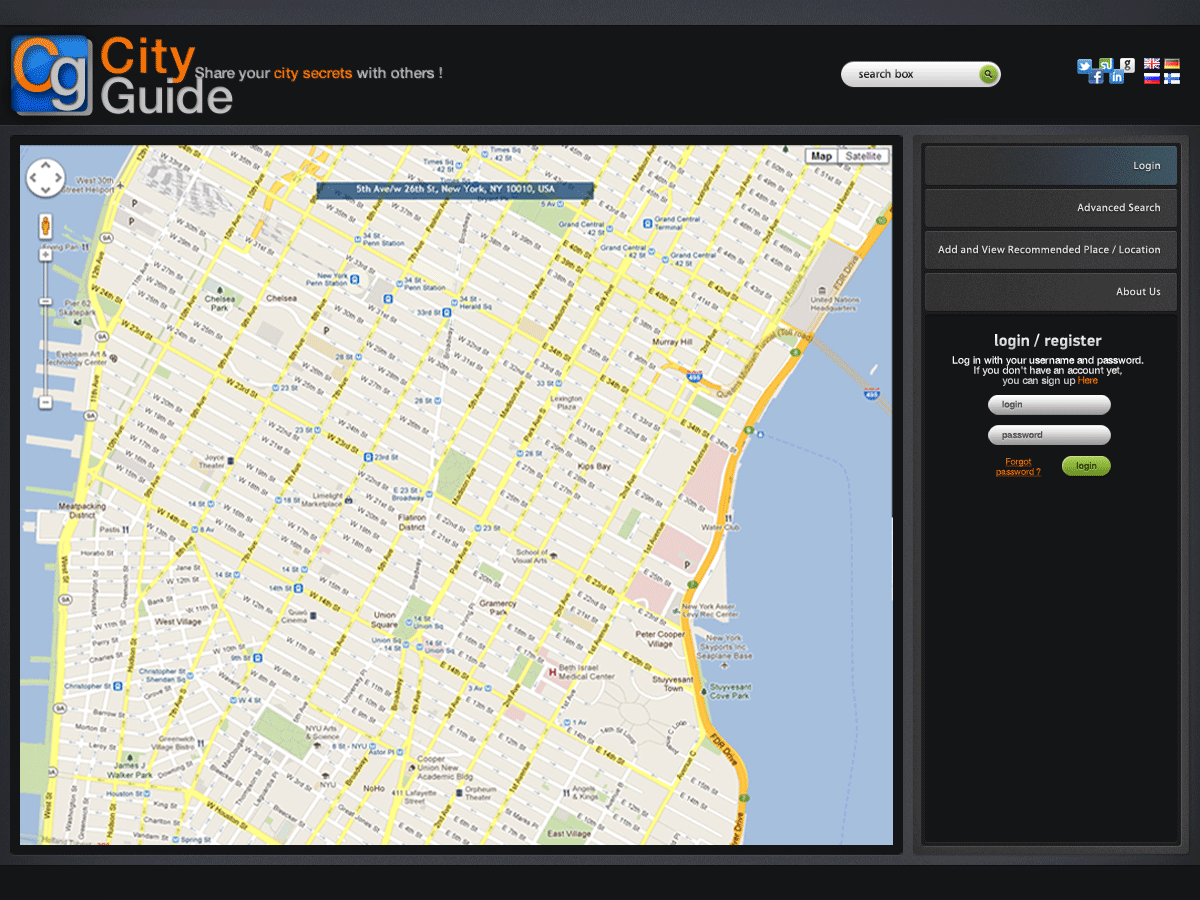
Task: Click the Peter Cooper Village label
Action: coord(660,639)
